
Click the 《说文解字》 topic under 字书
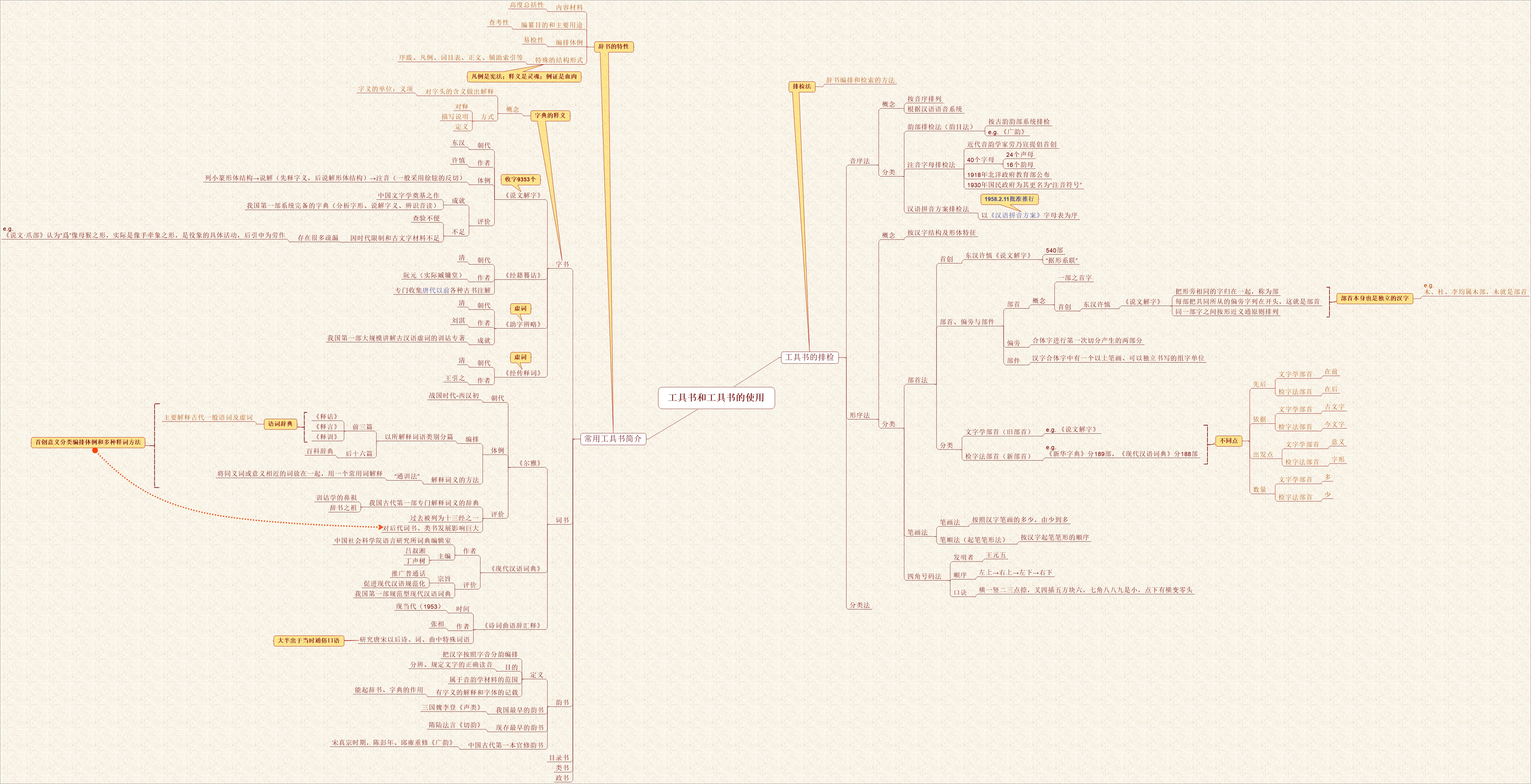[x=523, y=195]
